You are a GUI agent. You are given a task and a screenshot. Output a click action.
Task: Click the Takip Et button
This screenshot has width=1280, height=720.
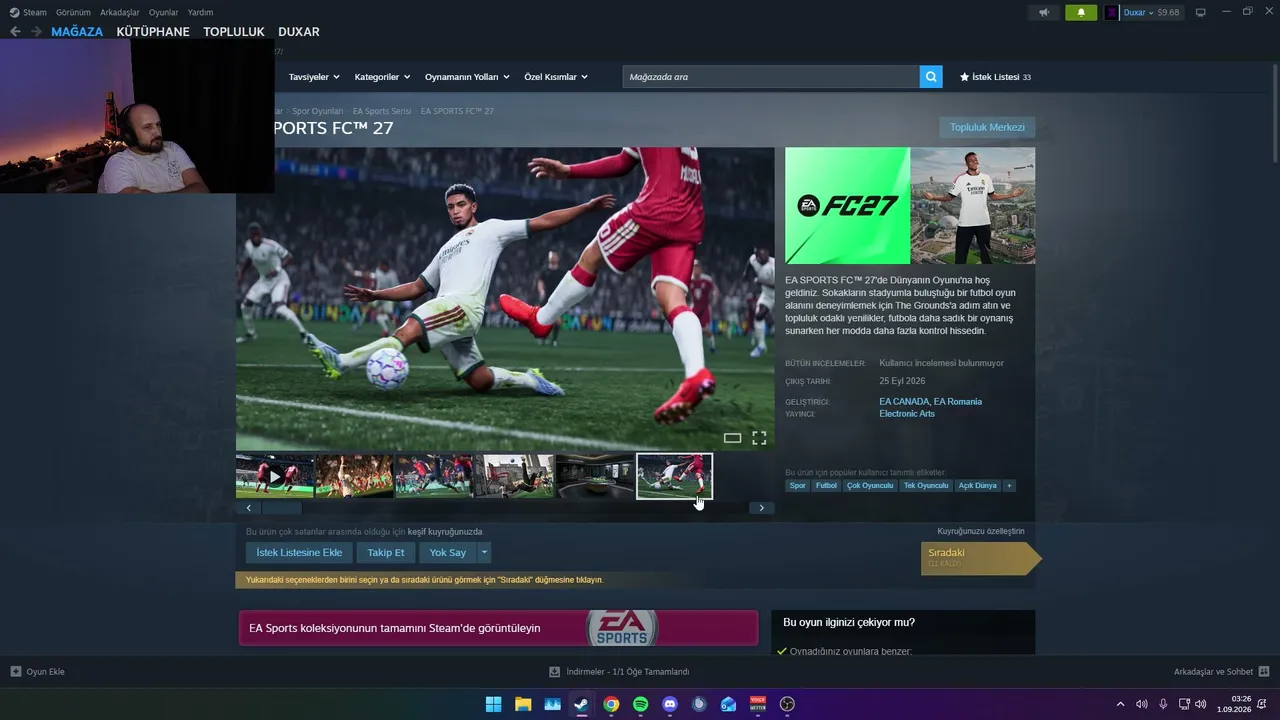[x=386, y=552]
